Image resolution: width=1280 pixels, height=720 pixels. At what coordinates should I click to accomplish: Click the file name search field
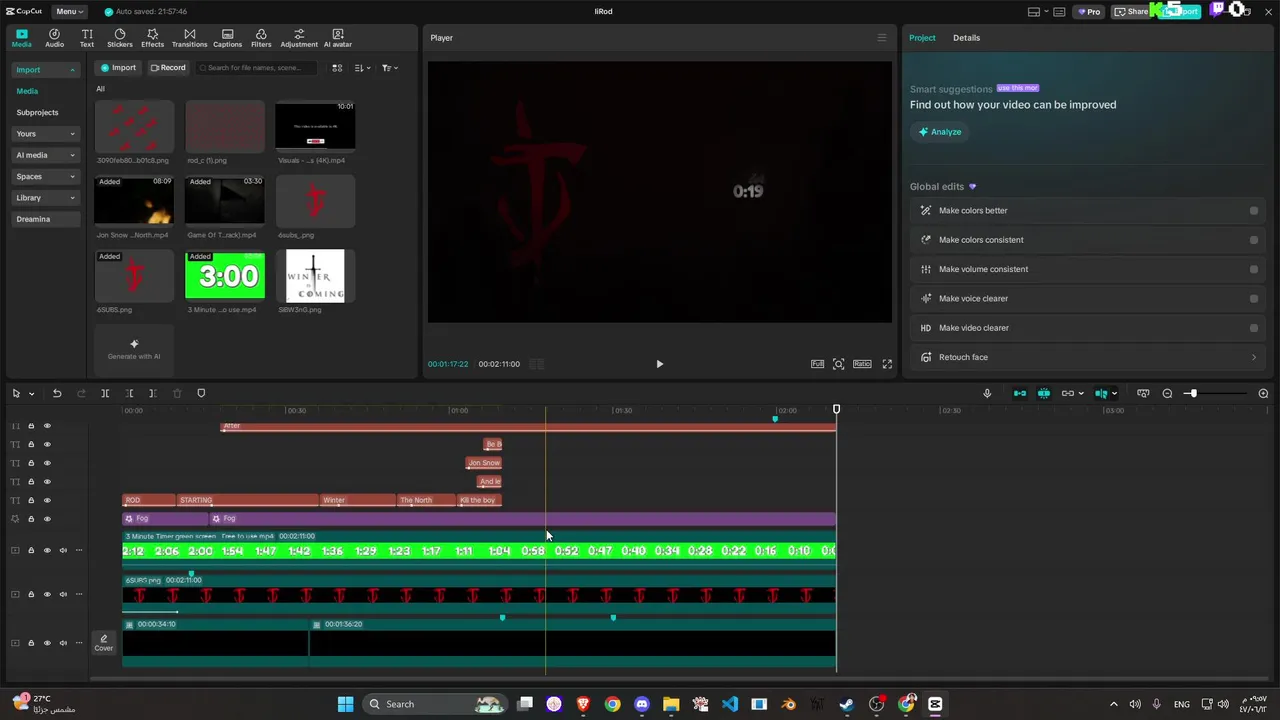(x=257, y=68)
